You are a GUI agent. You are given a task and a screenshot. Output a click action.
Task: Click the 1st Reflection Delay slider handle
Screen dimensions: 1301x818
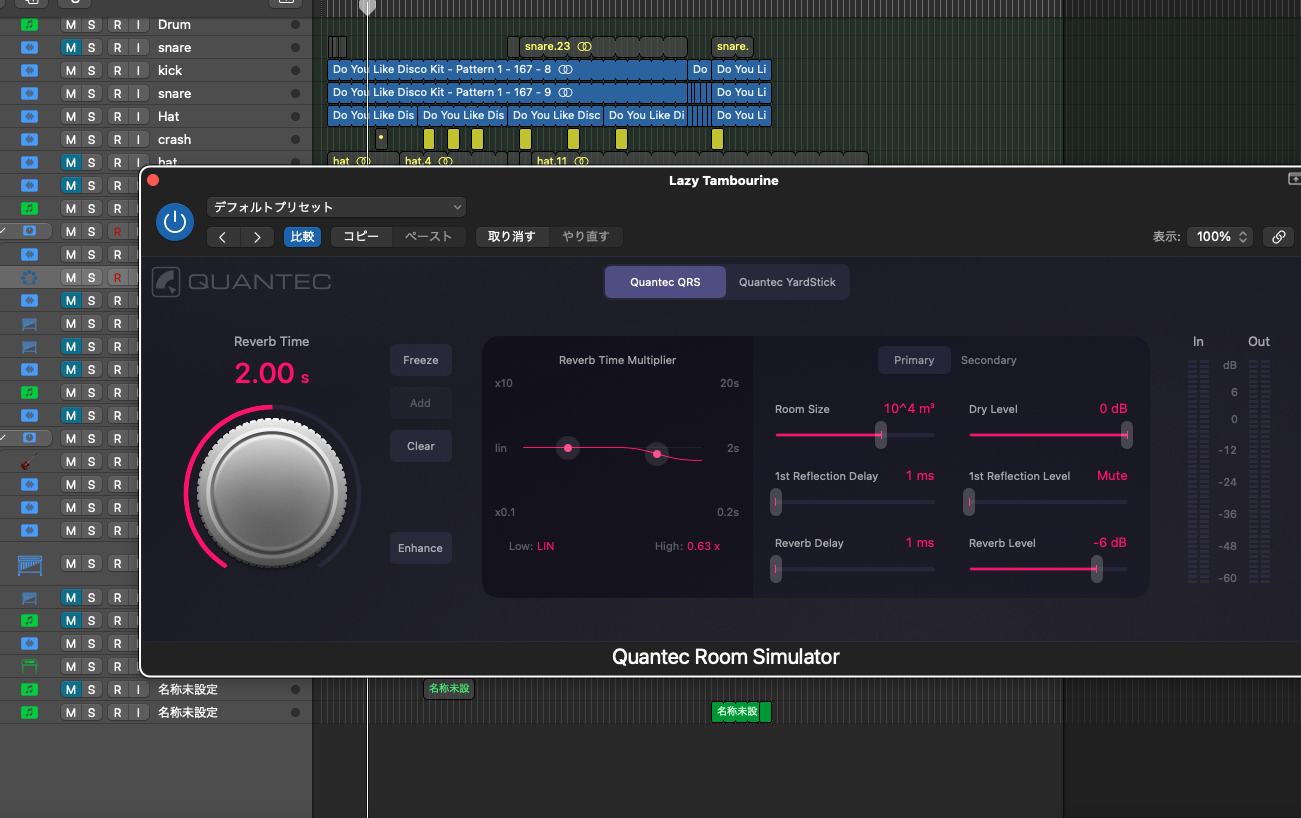pyautogui.click(x=776, y=502)
